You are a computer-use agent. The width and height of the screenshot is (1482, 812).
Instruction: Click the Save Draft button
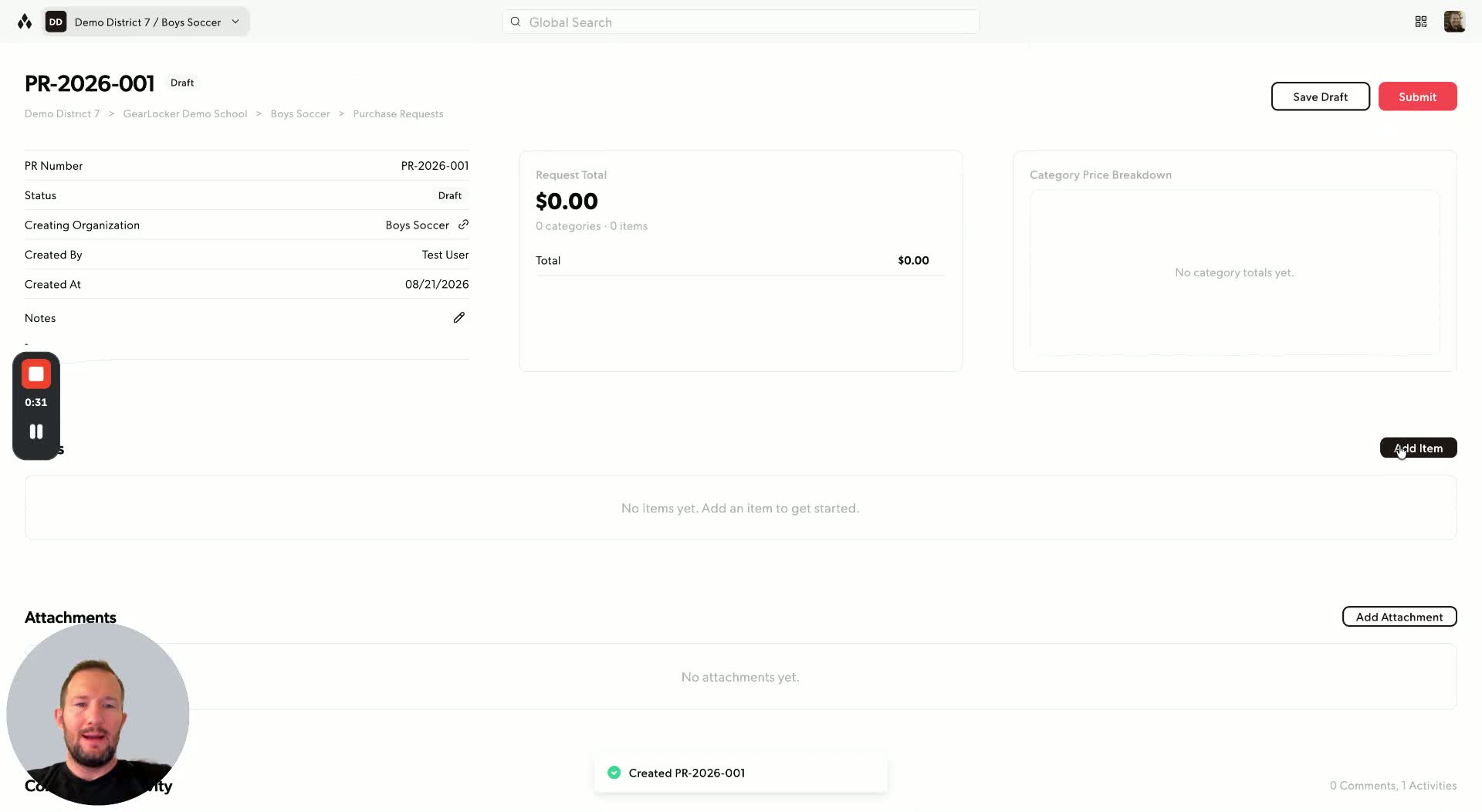[x=1320, y=96]
